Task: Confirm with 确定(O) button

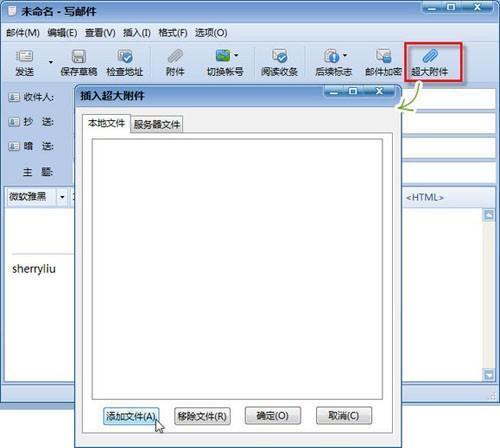Action: (x=273, y=416)
